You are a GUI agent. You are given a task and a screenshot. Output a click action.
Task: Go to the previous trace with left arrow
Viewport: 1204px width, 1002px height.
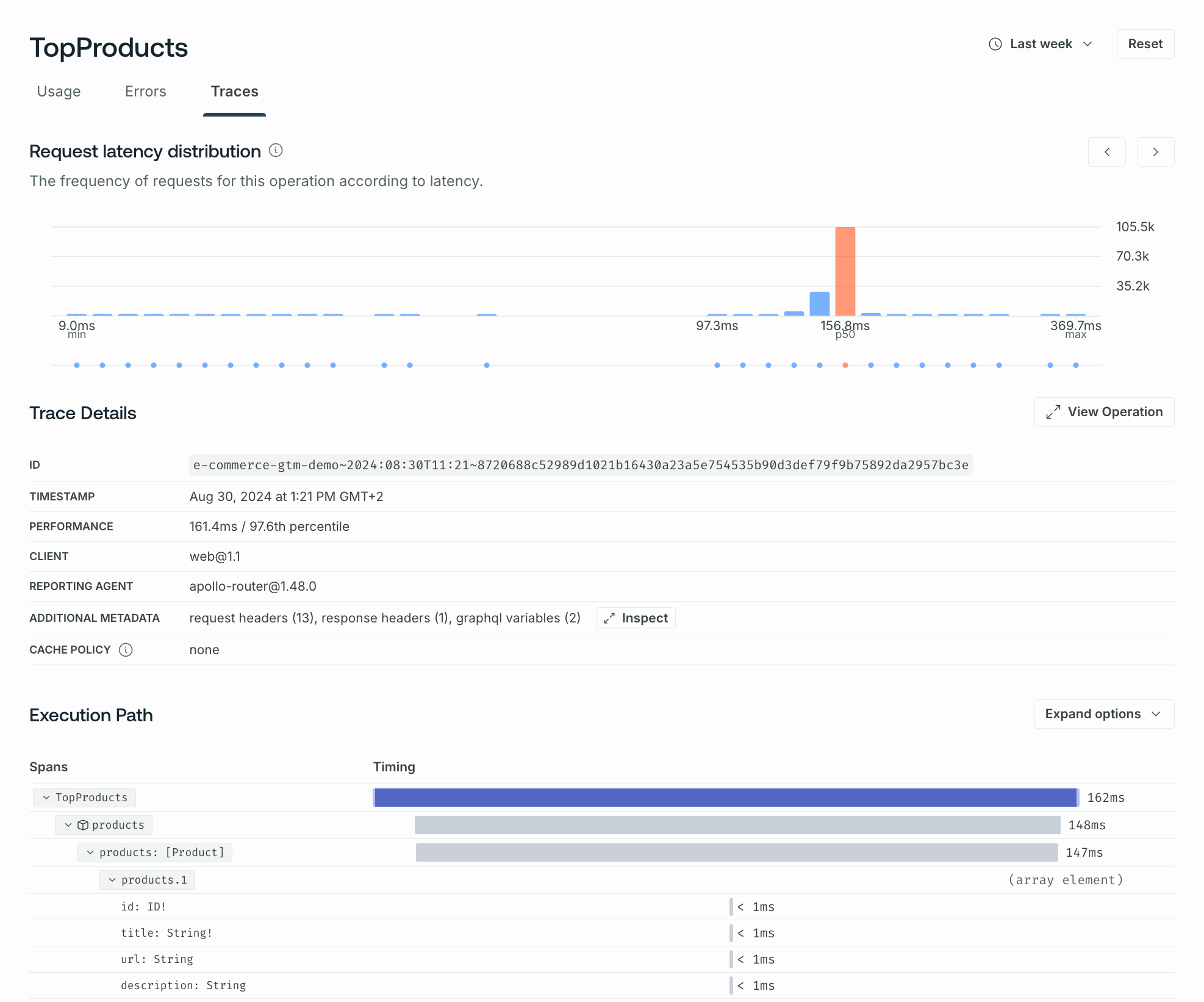tap(1106, 152)
